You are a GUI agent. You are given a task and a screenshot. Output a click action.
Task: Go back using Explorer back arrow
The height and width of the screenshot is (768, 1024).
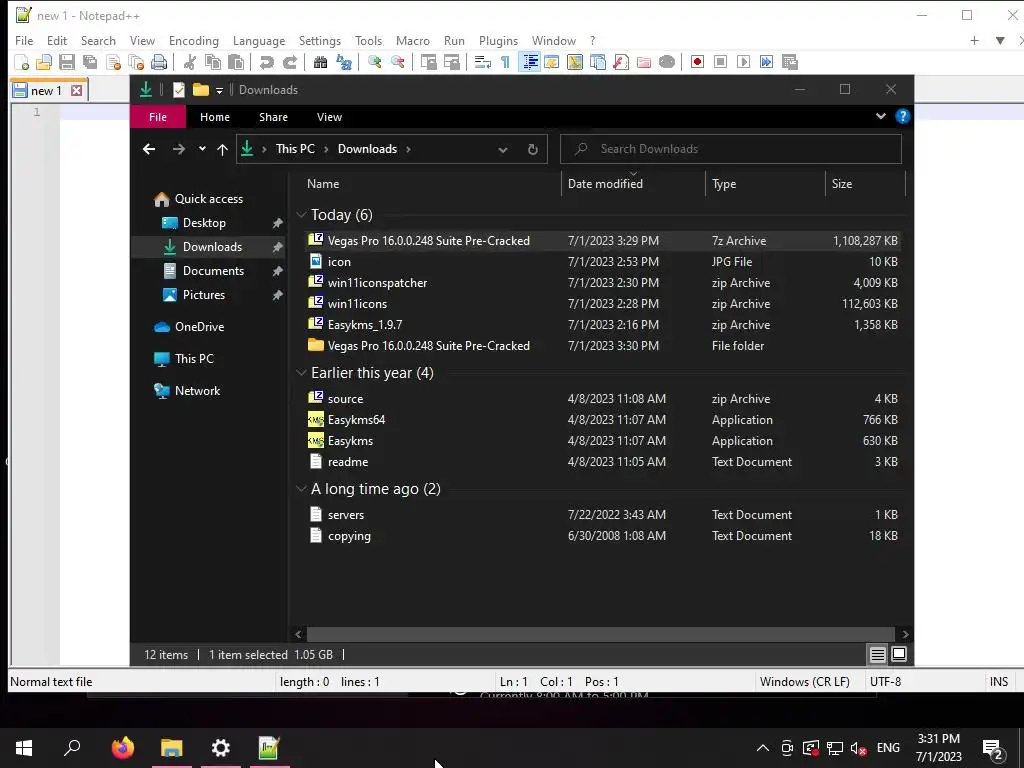coord(149,149)
